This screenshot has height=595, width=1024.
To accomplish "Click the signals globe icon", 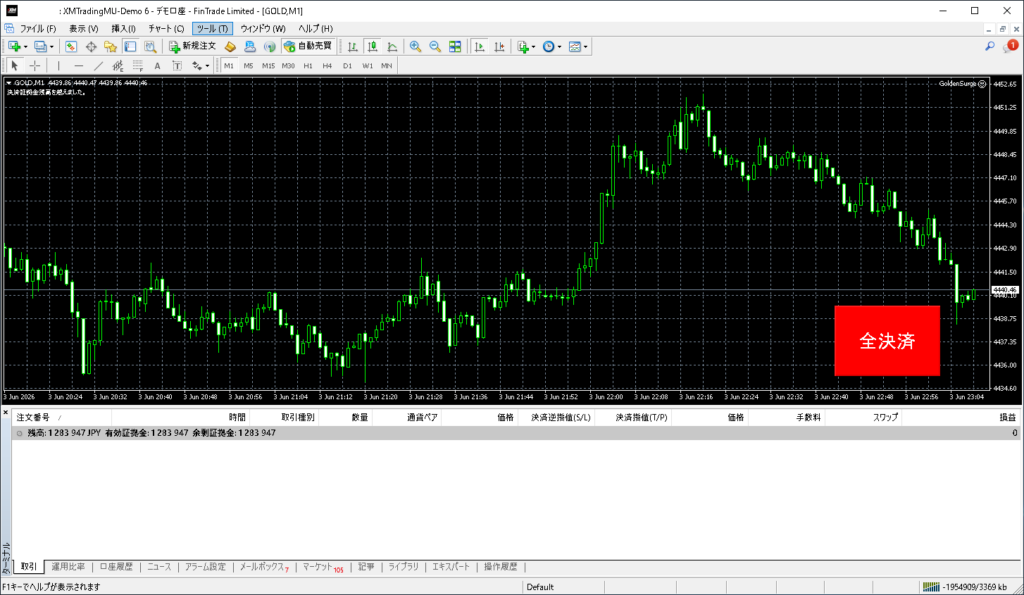I will coord(269,46).
